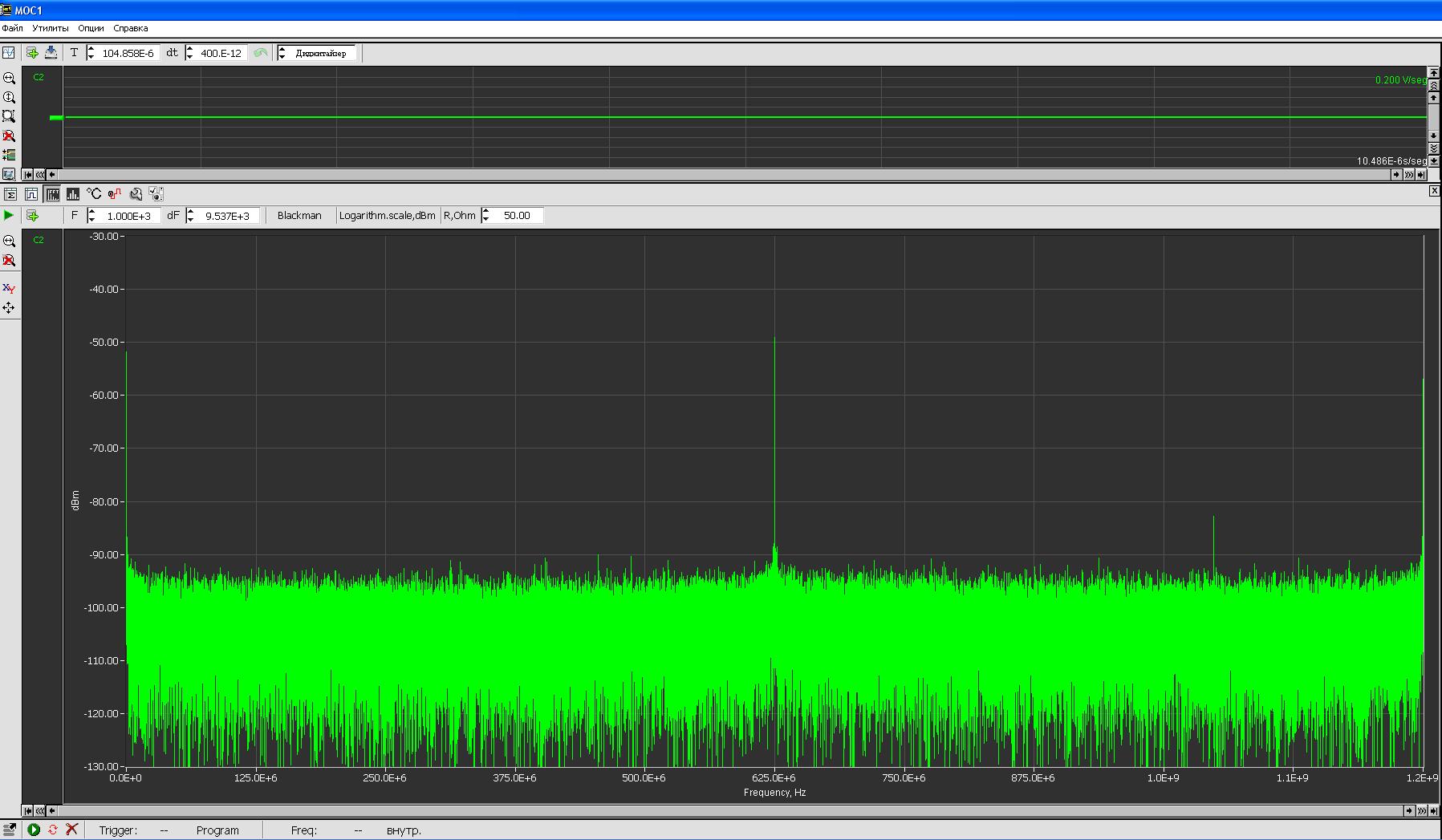This screenshot has height=840, width=1442.
Task: Click the dt sample interval value field
Action: pos(221,53)
